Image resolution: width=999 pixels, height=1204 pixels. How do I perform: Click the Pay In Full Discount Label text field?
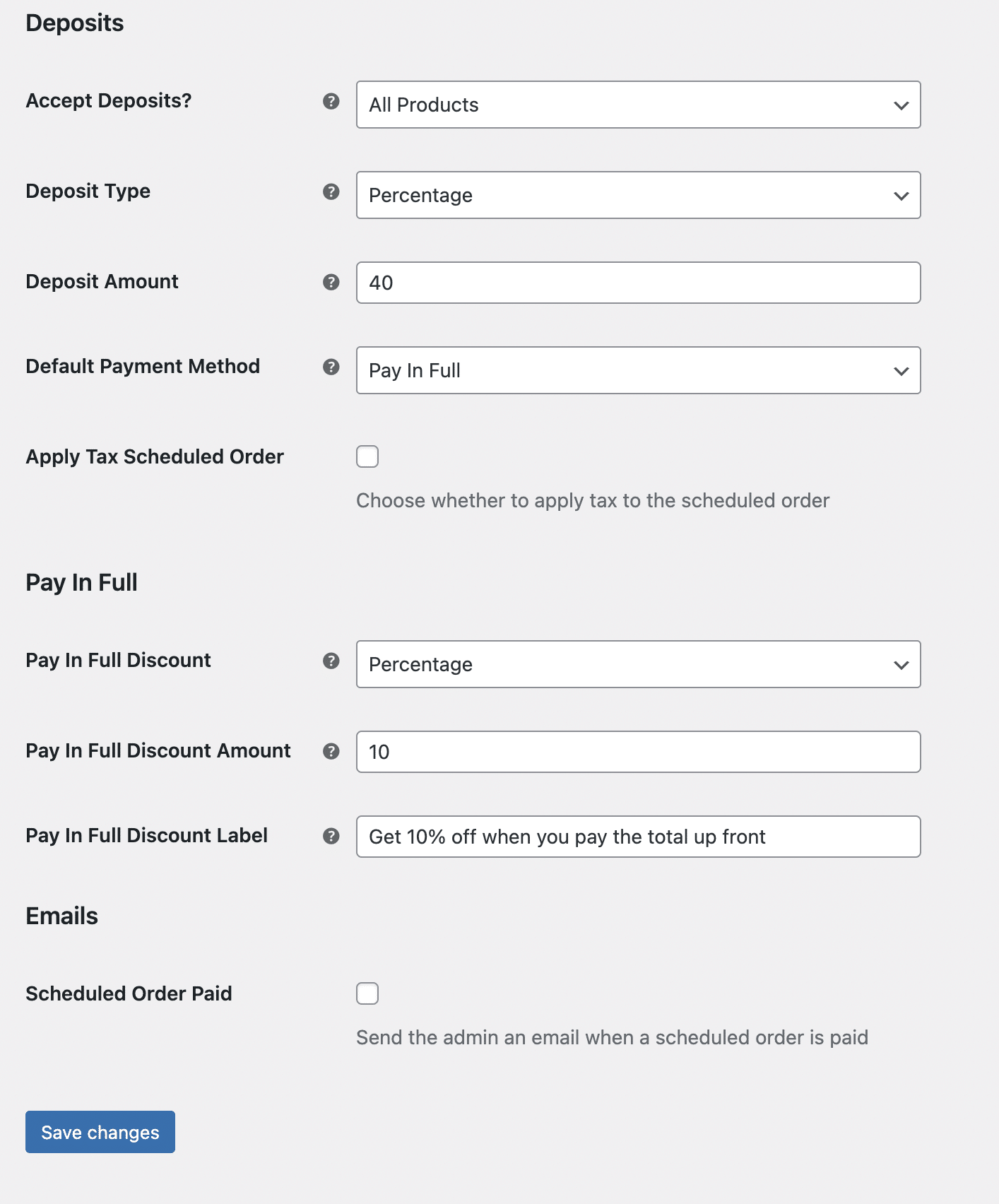click(x=638, y=836)
